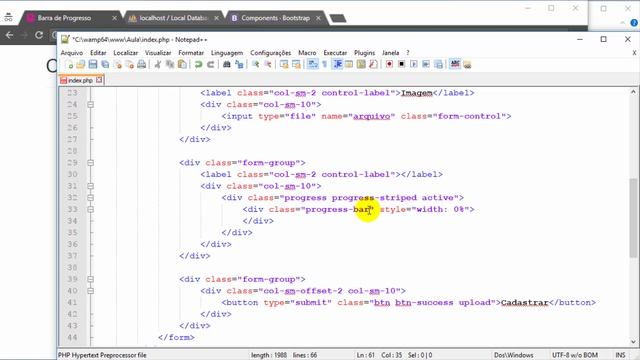Screen dimensions: 640x360
Task: Click the editor's vertical scrollbar thumb
Action: click(x=633, y=218)
